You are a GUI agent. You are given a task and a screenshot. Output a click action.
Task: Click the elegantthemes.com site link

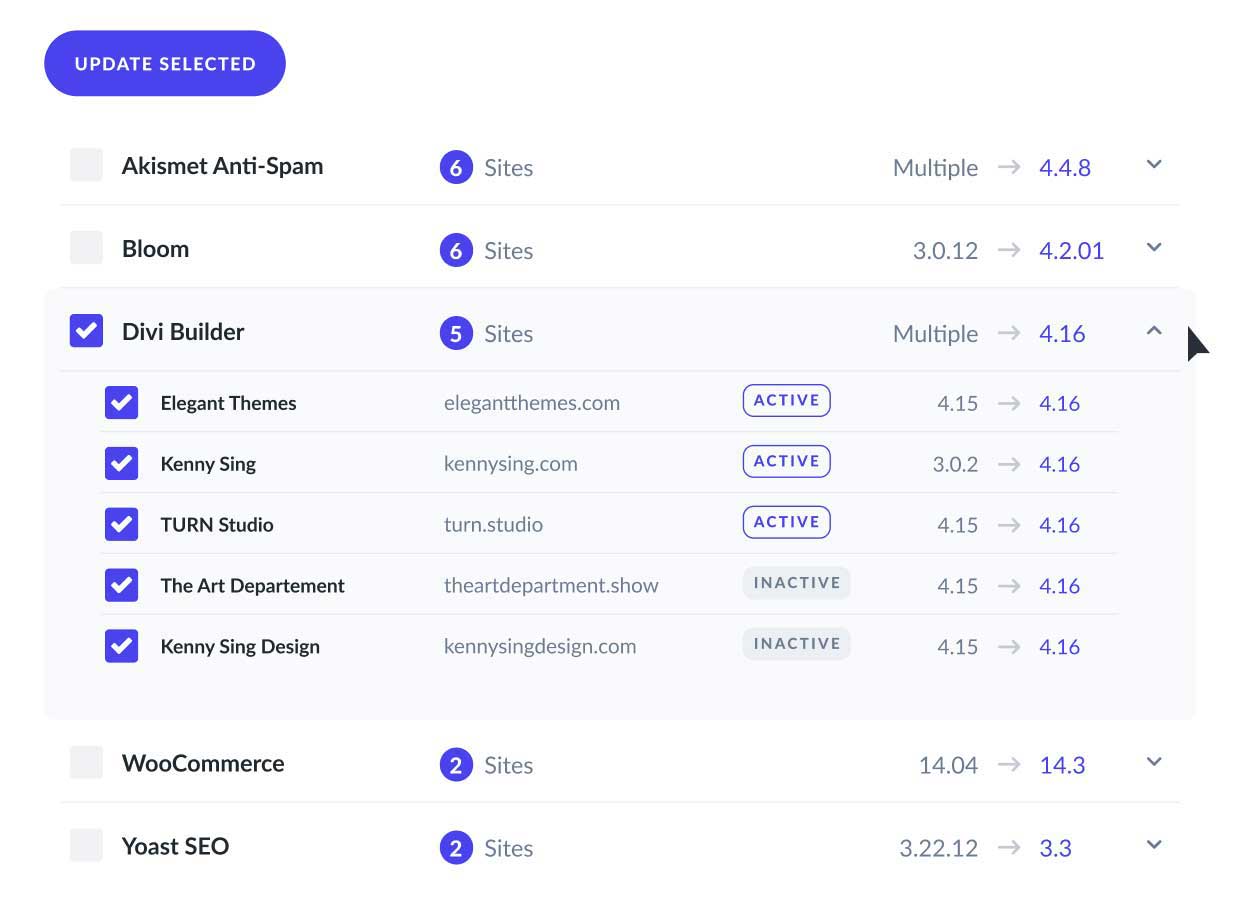532,402
